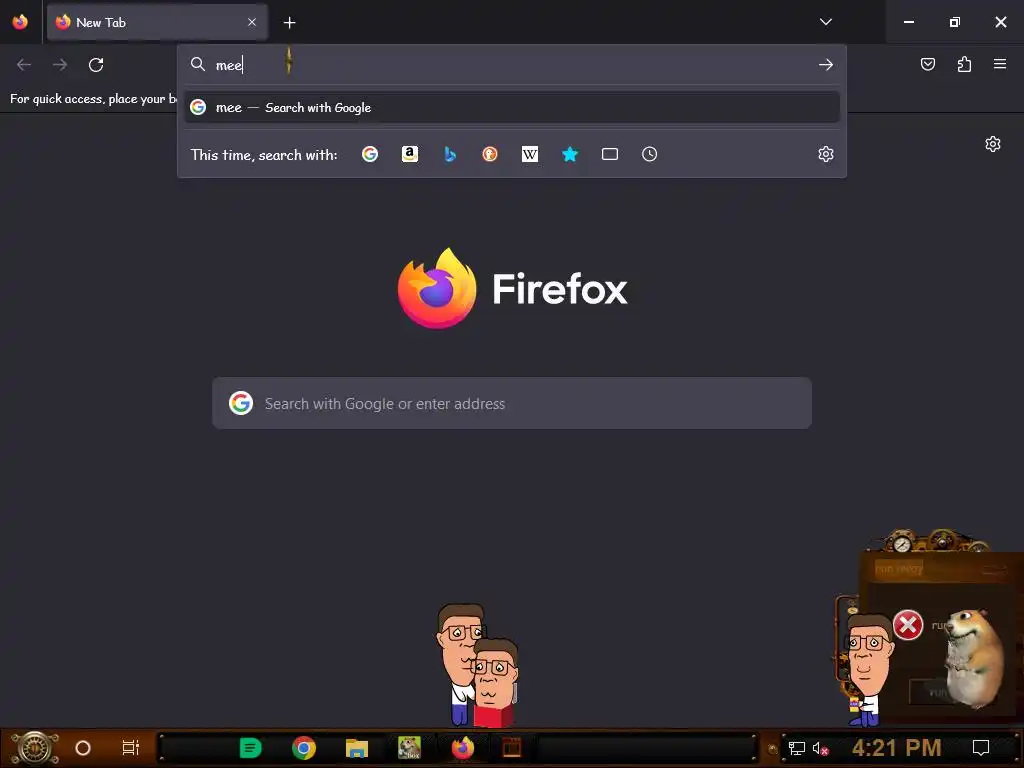Search this time with DuckDuckGo

tap(490, 154)
